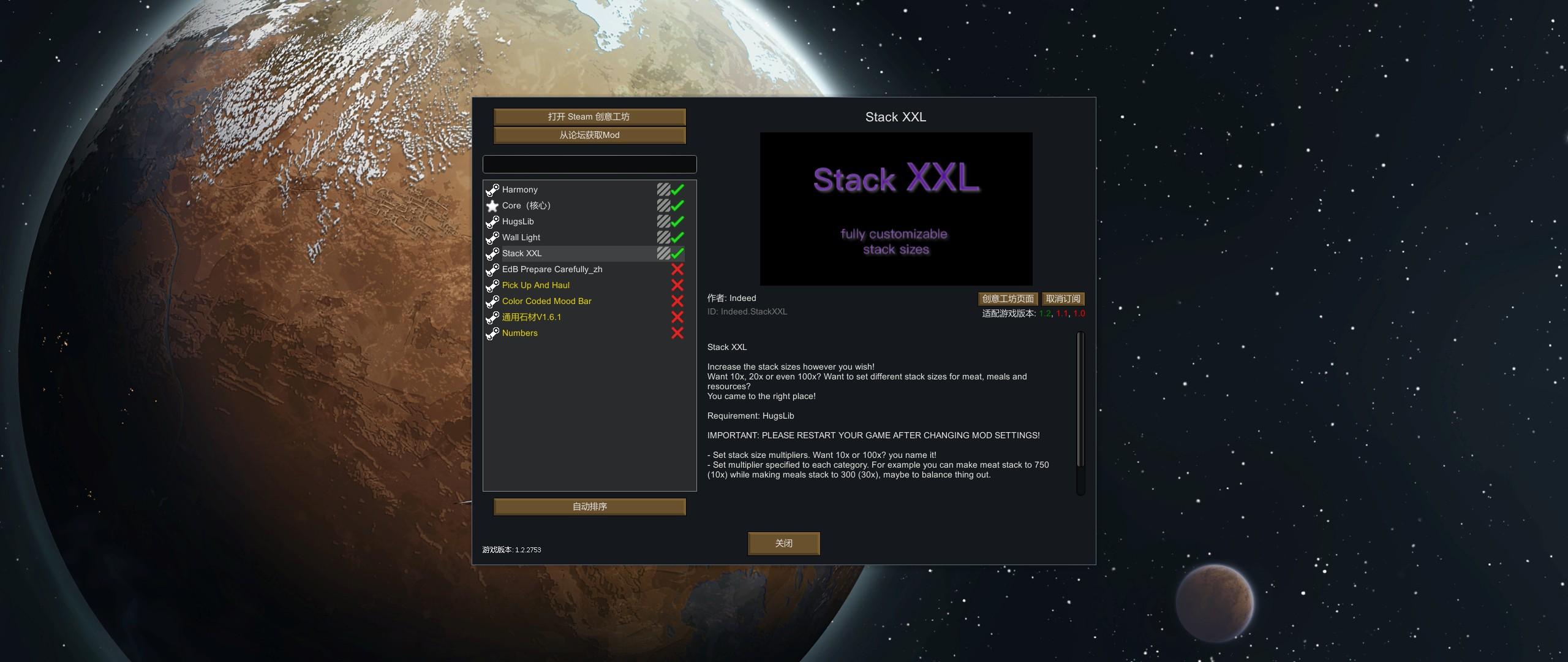Select Pick Up And Haul in list
1568x662 pixels.
click(536, 286)
